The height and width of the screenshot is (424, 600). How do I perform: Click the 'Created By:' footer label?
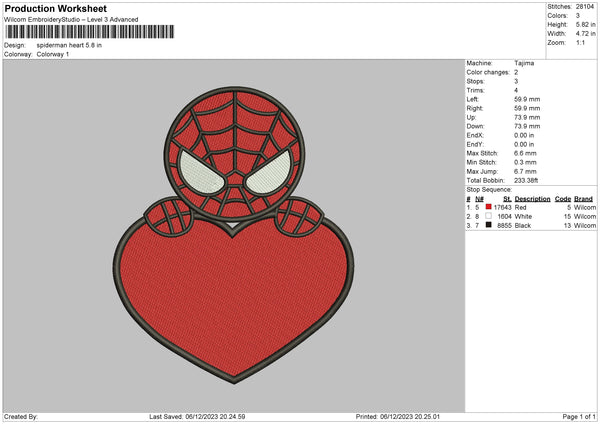click(21, 417)
